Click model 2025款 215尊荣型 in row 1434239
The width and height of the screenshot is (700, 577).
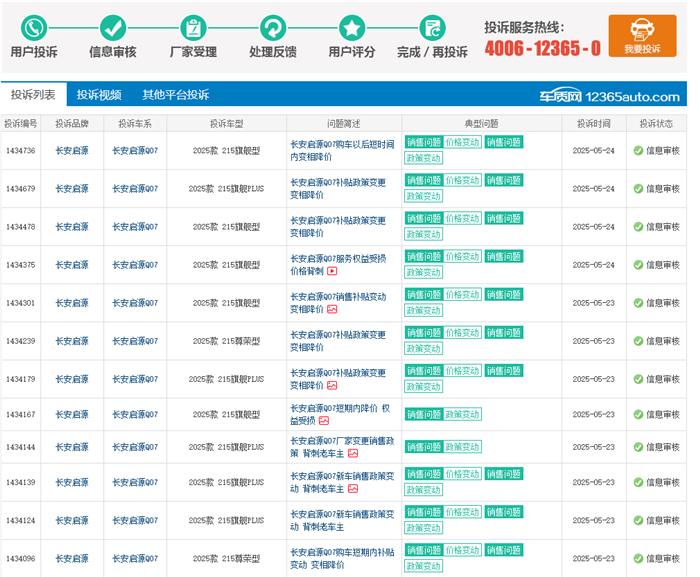point(226,341)
